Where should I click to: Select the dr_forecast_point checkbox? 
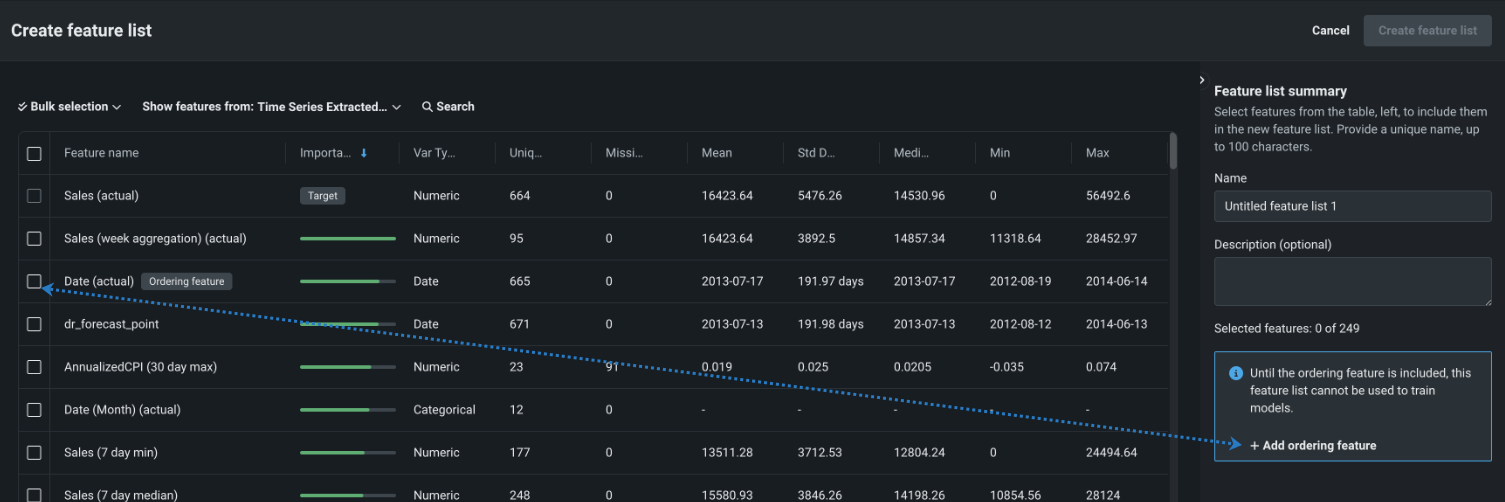click(x=34, y=324)
